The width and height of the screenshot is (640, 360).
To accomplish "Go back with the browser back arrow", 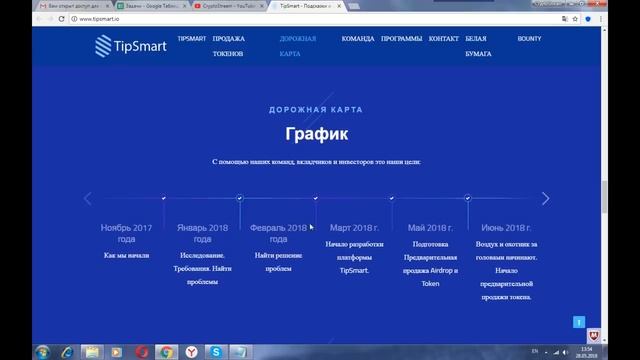I will tap(39, 19).
